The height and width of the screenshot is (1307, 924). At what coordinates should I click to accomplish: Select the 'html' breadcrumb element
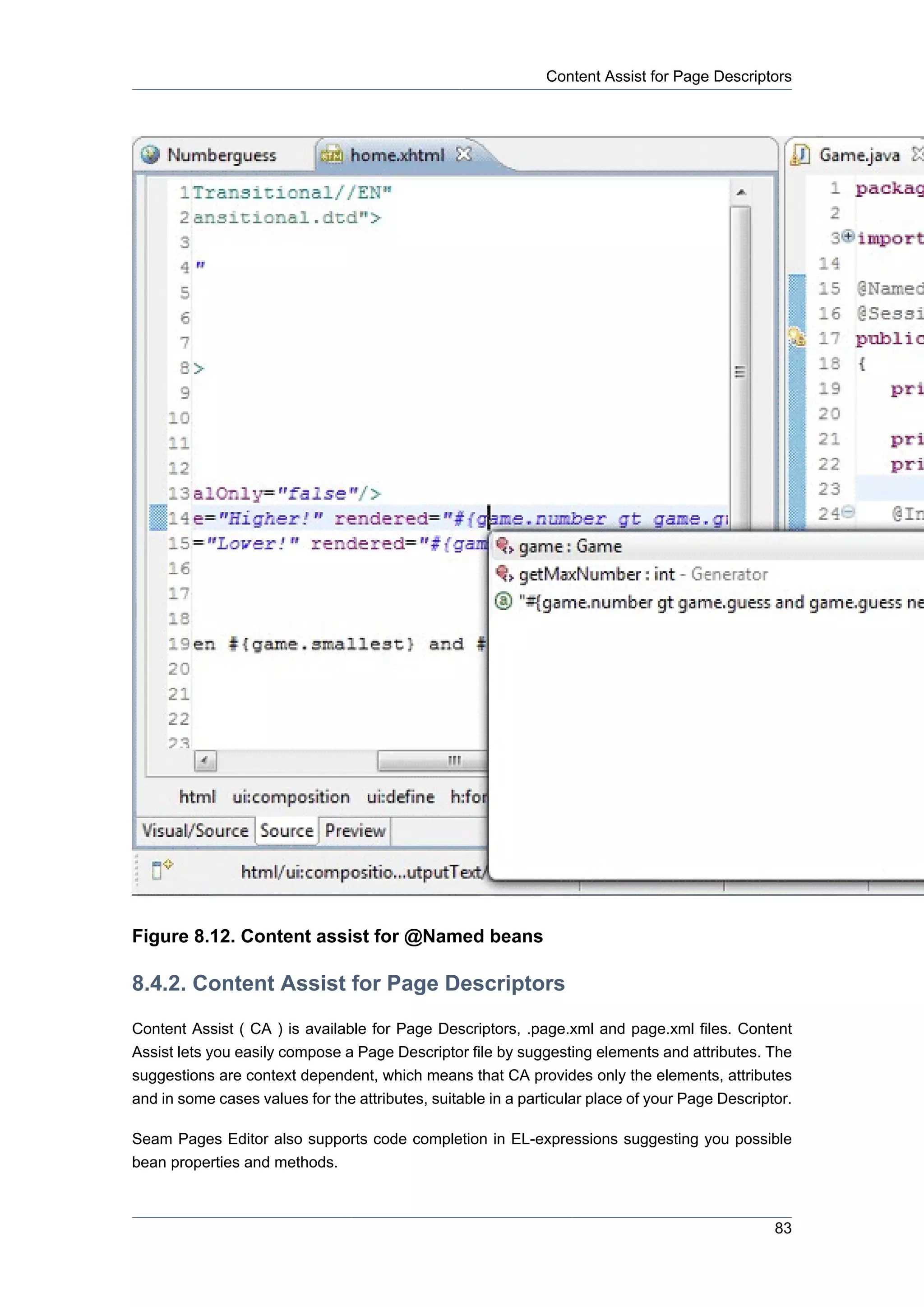click(198, 797)
